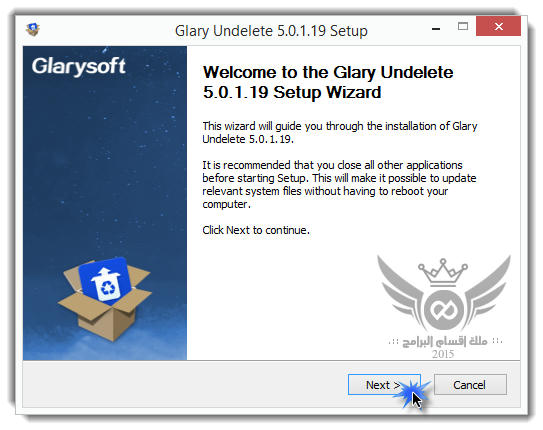Click the recycle bin box illustration
Screen dimensions: 543x430
(105, 298)
